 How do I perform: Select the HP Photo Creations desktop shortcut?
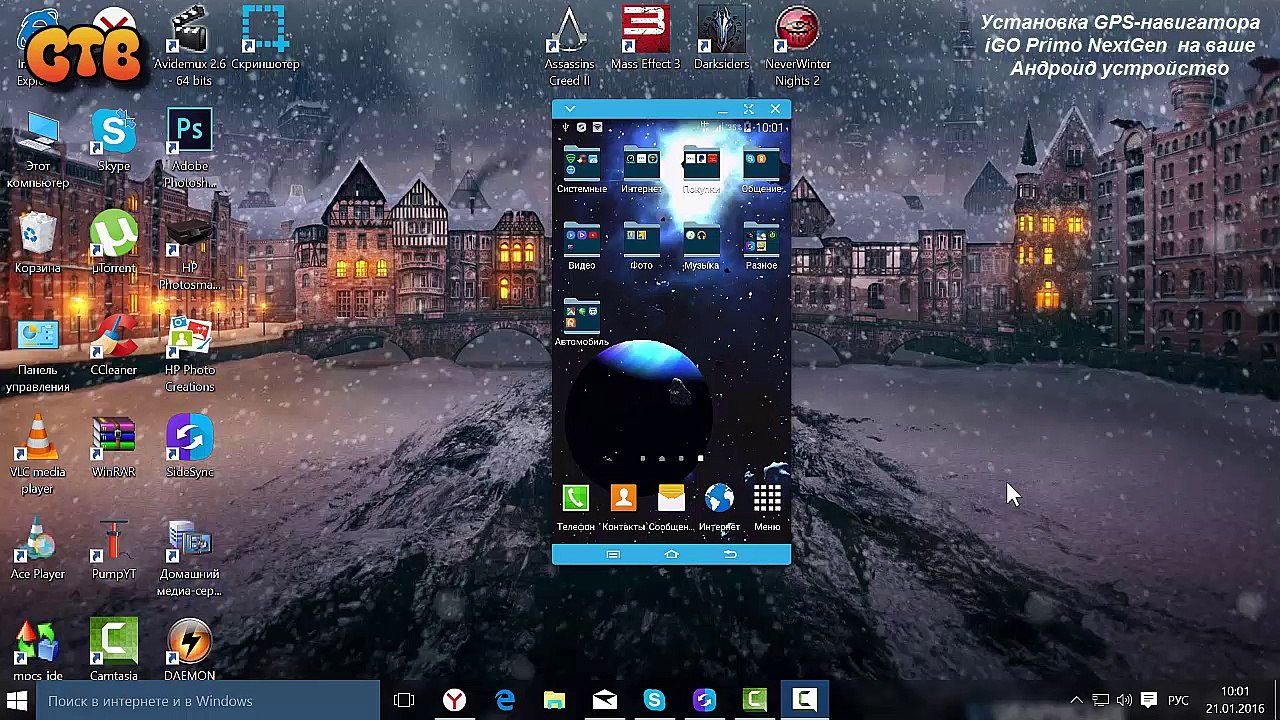(x=189, y=355)
